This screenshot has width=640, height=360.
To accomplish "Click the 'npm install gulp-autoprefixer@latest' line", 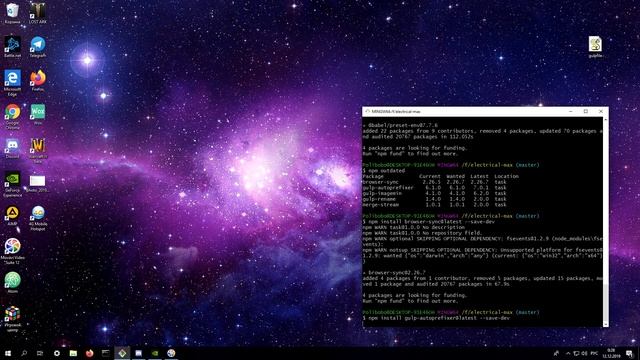I will [x=436, y=318].
